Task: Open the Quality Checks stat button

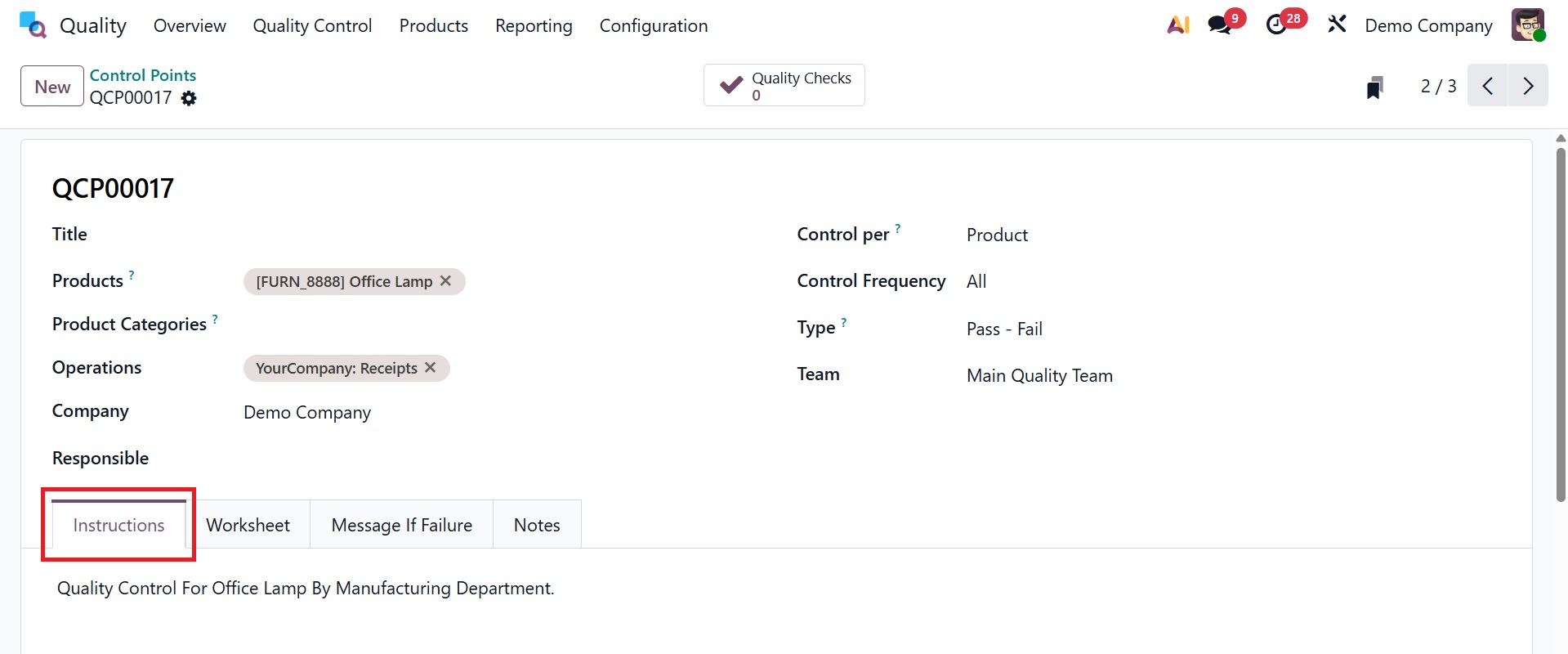Action: pyautogui.click(x=784, y=86)
